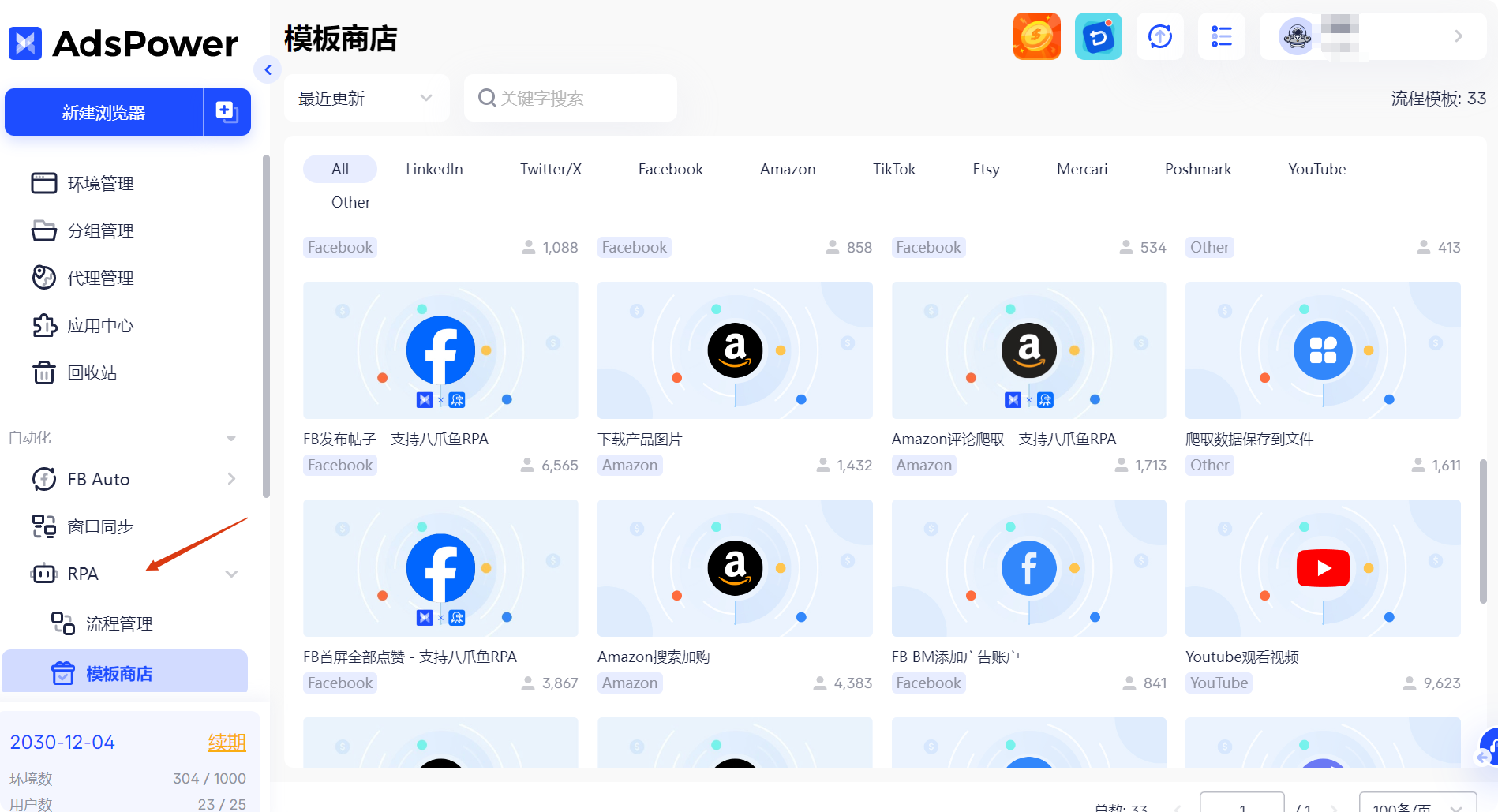Screen dimensions: 1498x812
Task: Open 回收站 trash item
Action: pyautogui.click(x=75, y=372)
